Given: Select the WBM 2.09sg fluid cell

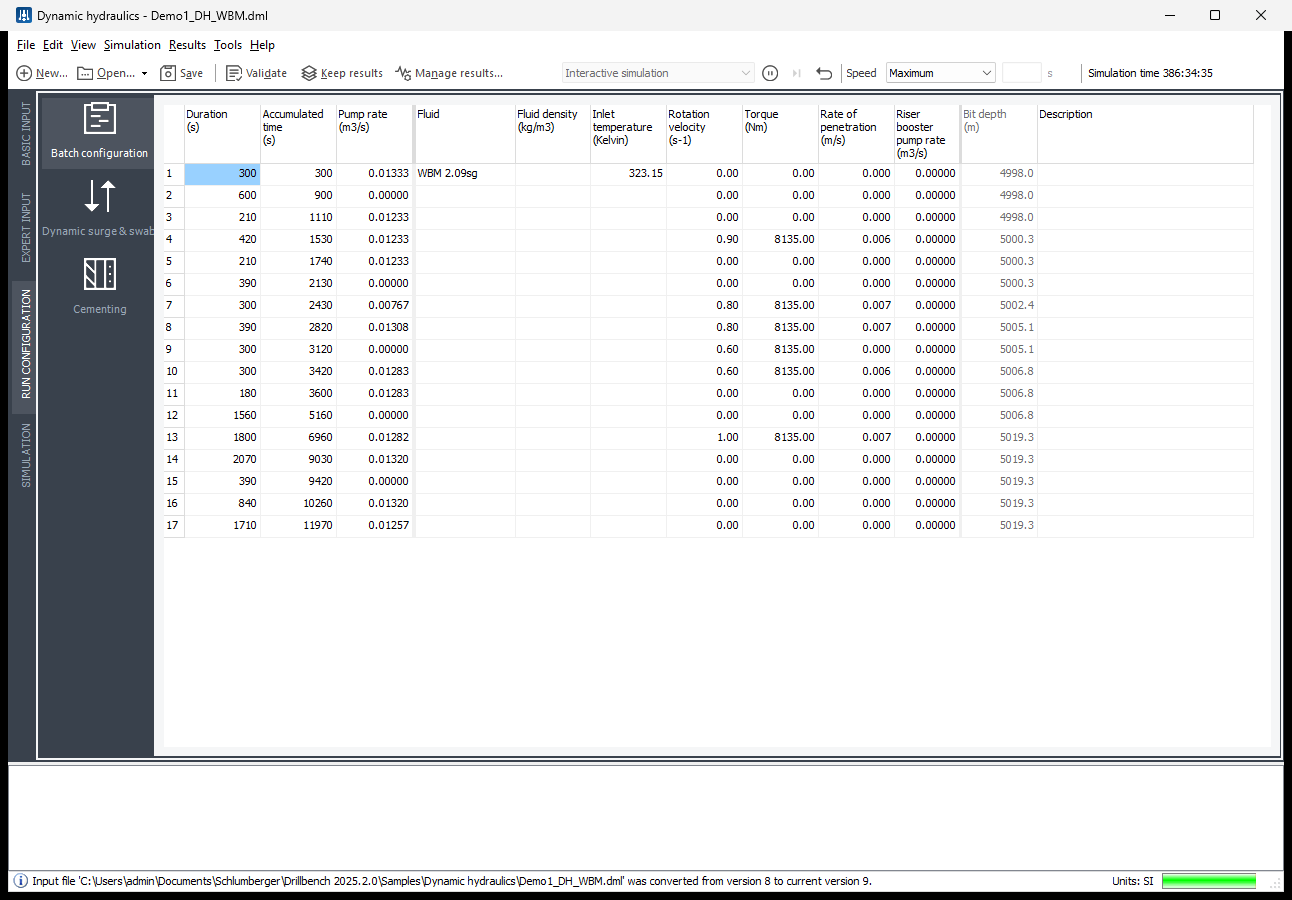Looking at the screenshot, I should pos(464,173).
